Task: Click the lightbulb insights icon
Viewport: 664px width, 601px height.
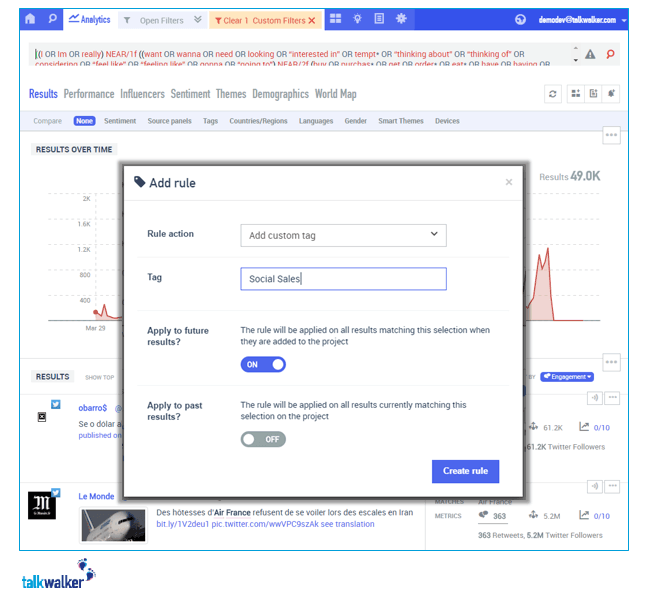Action: point(357,19)
